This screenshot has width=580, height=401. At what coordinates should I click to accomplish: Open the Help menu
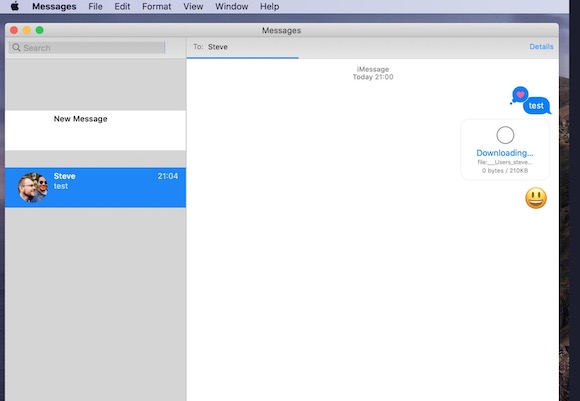point(269,7)
